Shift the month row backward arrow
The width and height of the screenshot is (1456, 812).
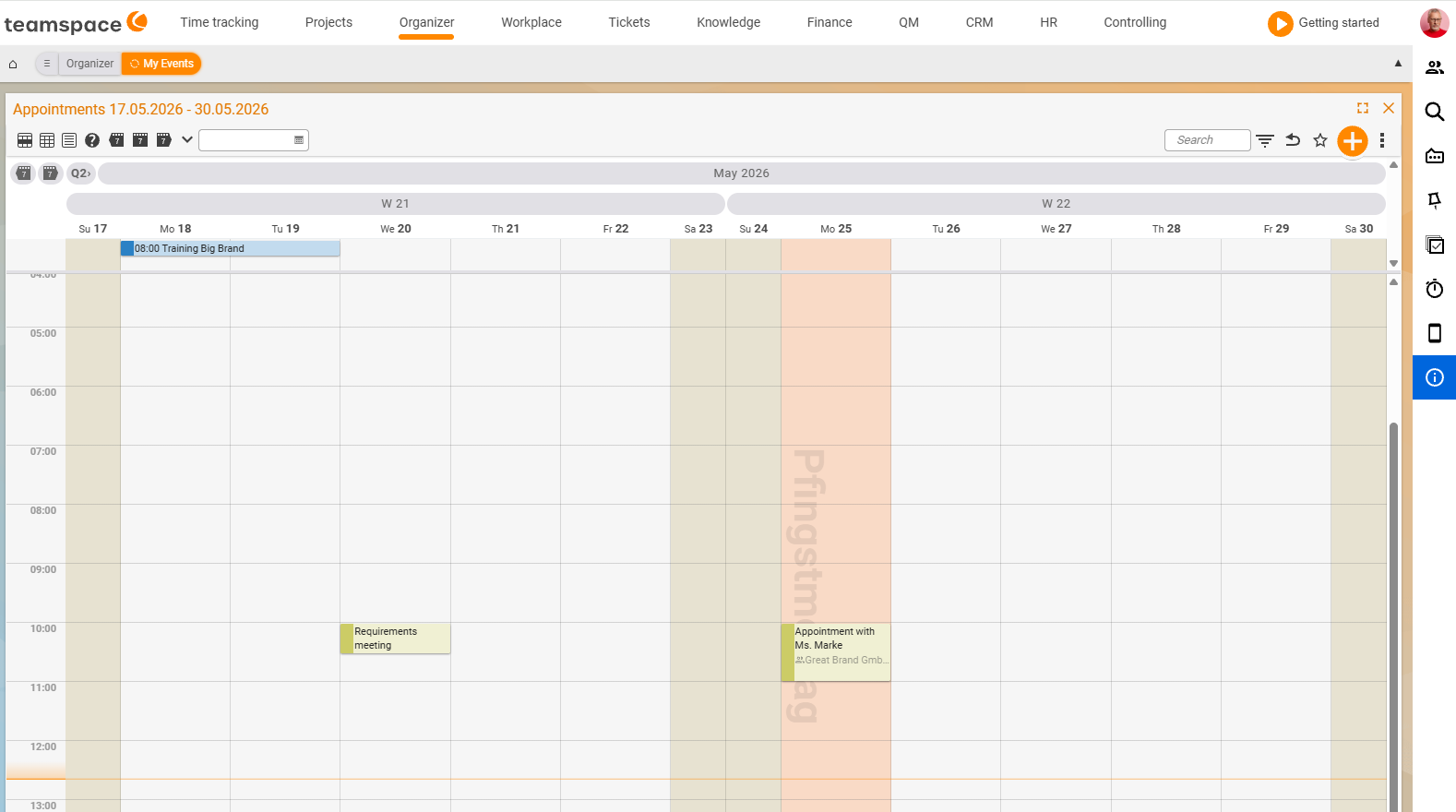pos(24,173)
